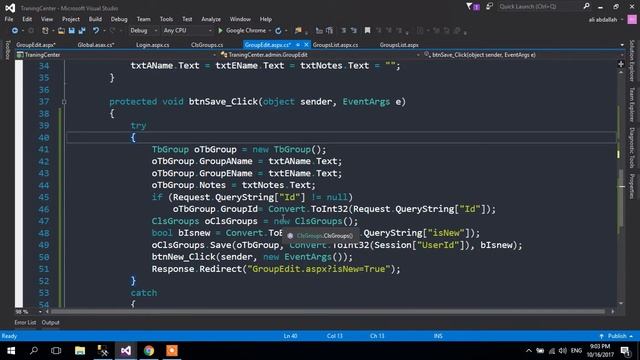Open the TraningCenter project navigation dropdown
The width and height of the screenshot is (640, 360).
point(116,55)
